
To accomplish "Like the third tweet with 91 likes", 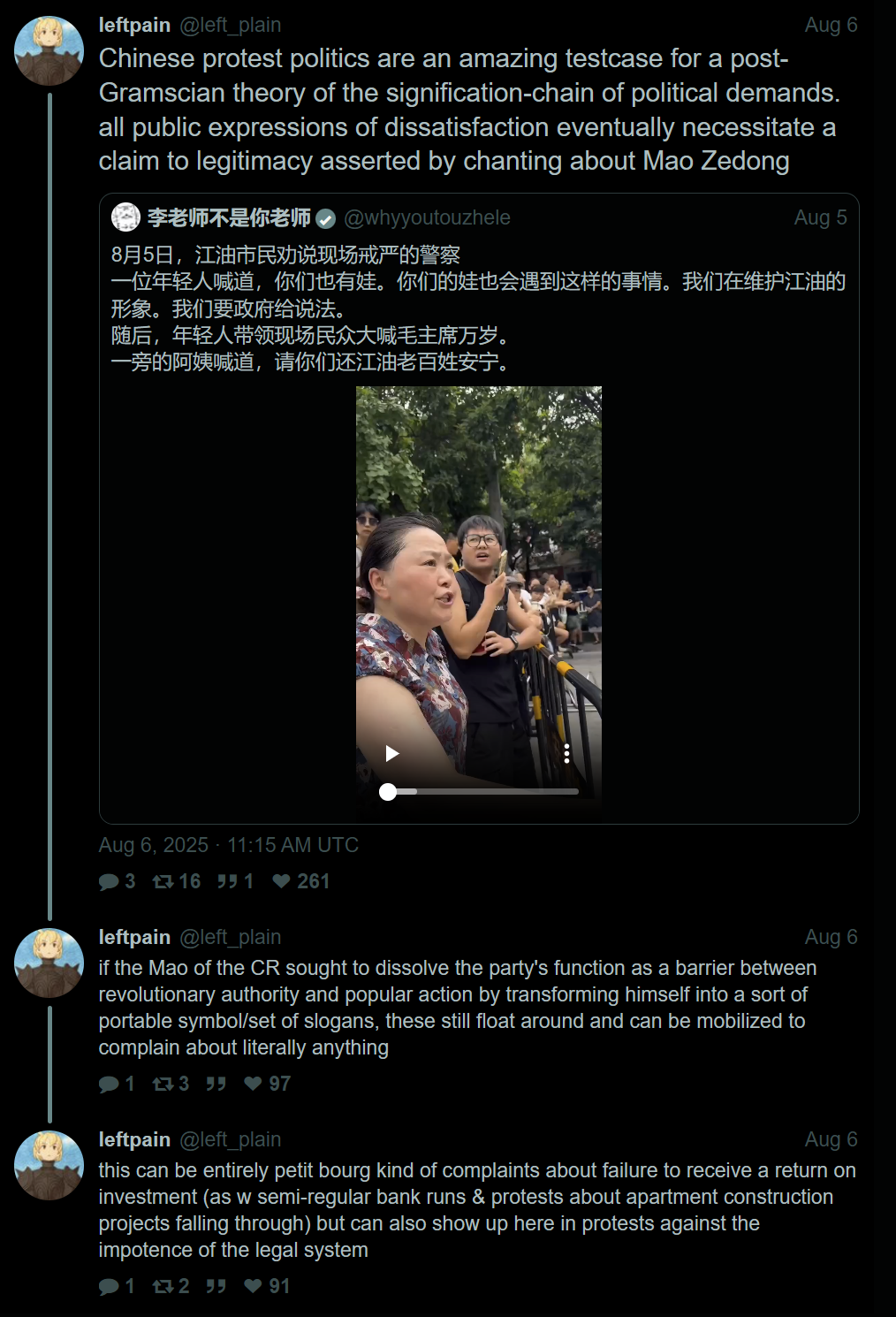I will (253, 1286).
